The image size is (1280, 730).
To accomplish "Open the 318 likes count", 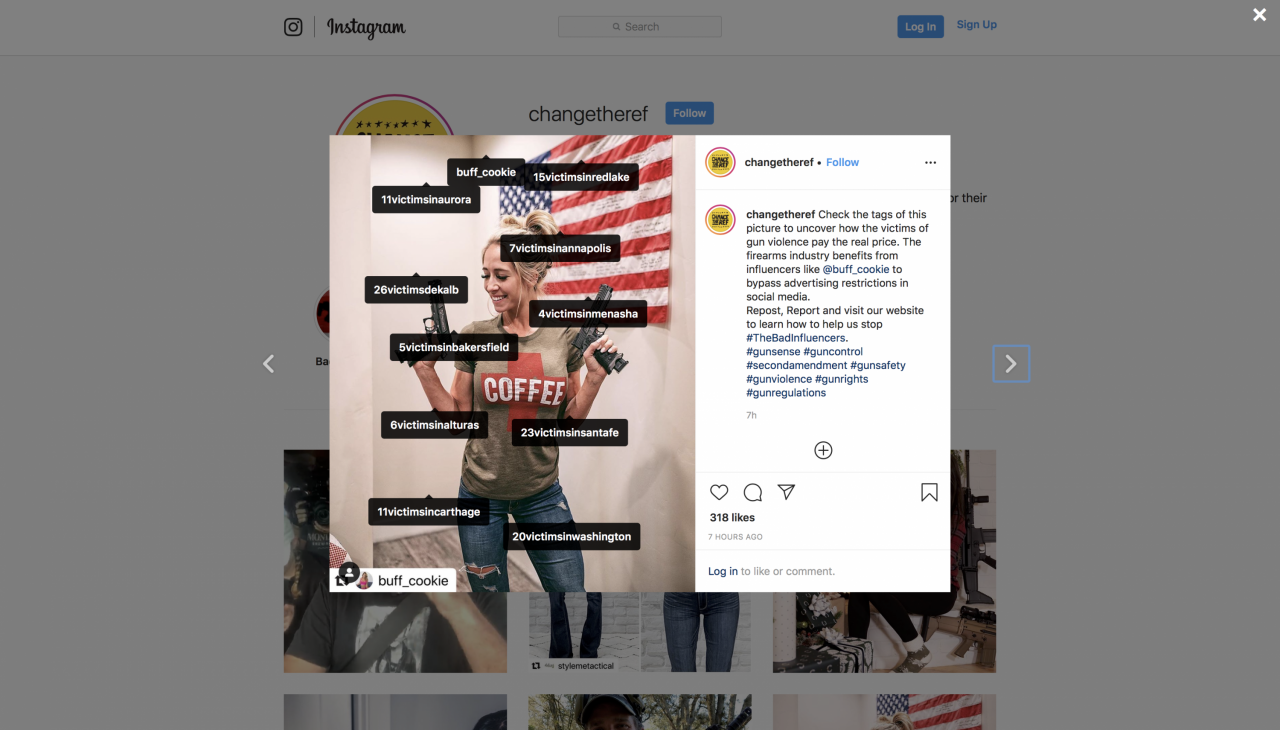I will click(x=732, y=518).
